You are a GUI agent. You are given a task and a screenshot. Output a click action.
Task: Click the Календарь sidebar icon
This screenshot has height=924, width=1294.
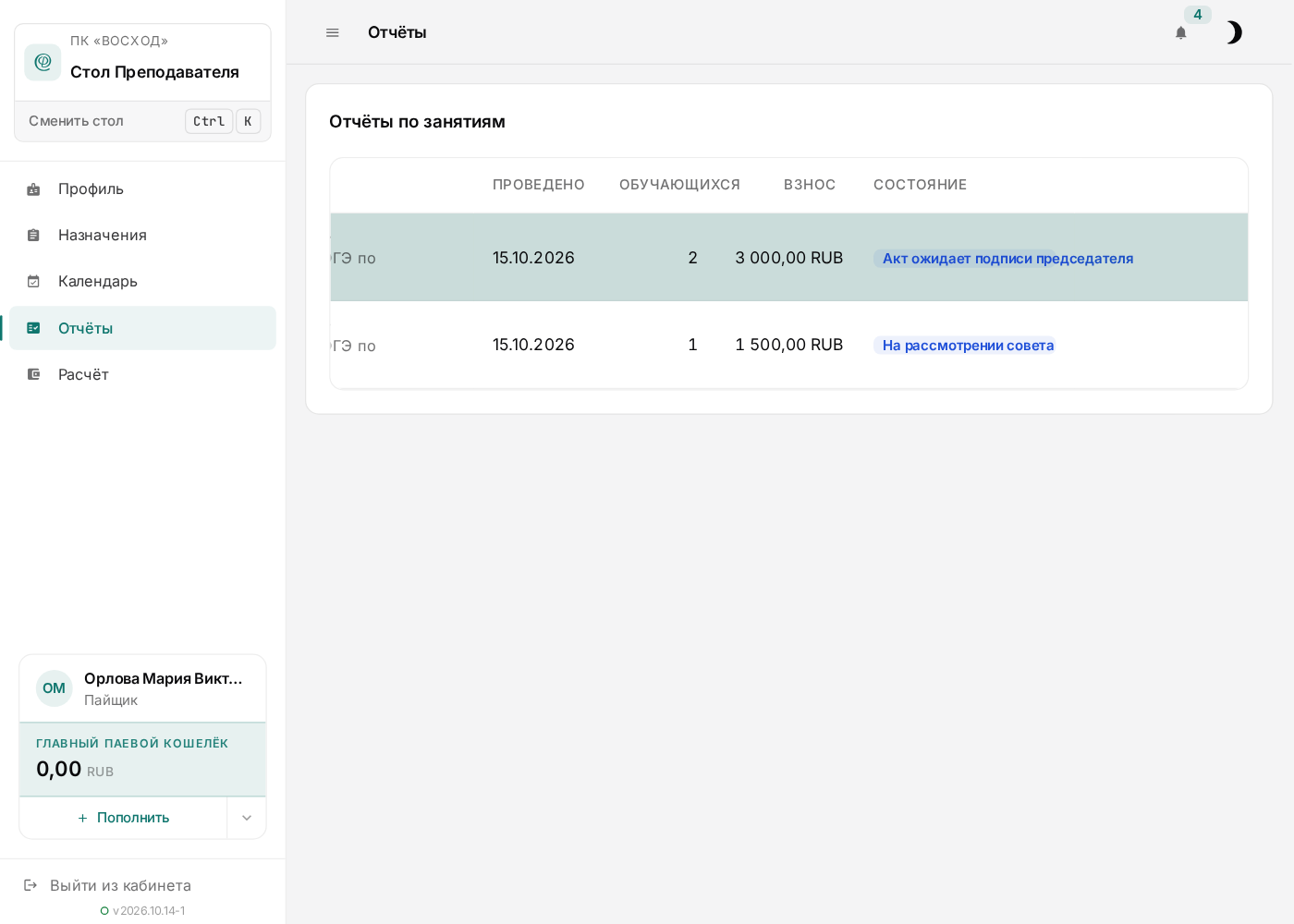(33, 281)
